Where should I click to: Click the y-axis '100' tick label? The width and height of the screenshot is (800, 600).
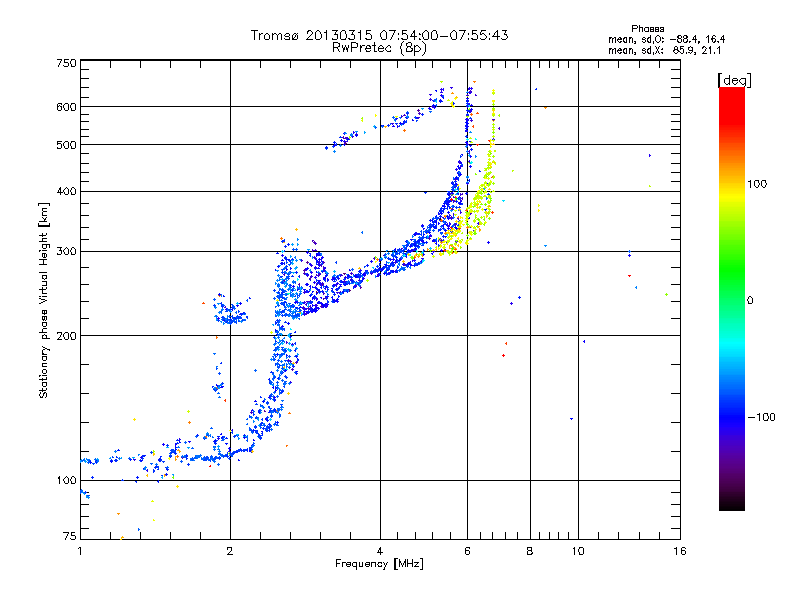coord(66,480)
